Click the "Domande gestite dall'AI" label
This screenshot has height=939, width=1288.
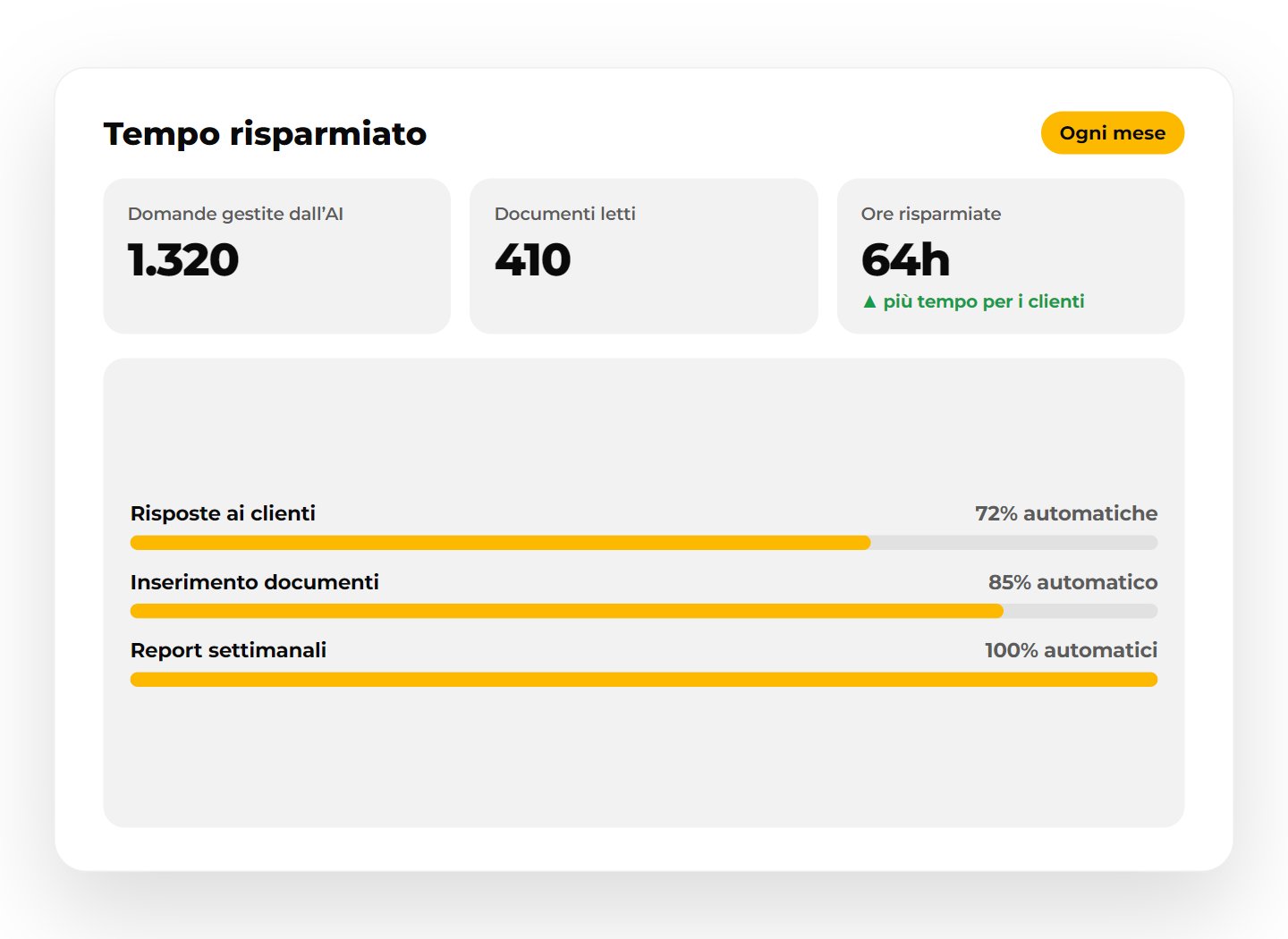pyautogui.click(x=235, y=214)
